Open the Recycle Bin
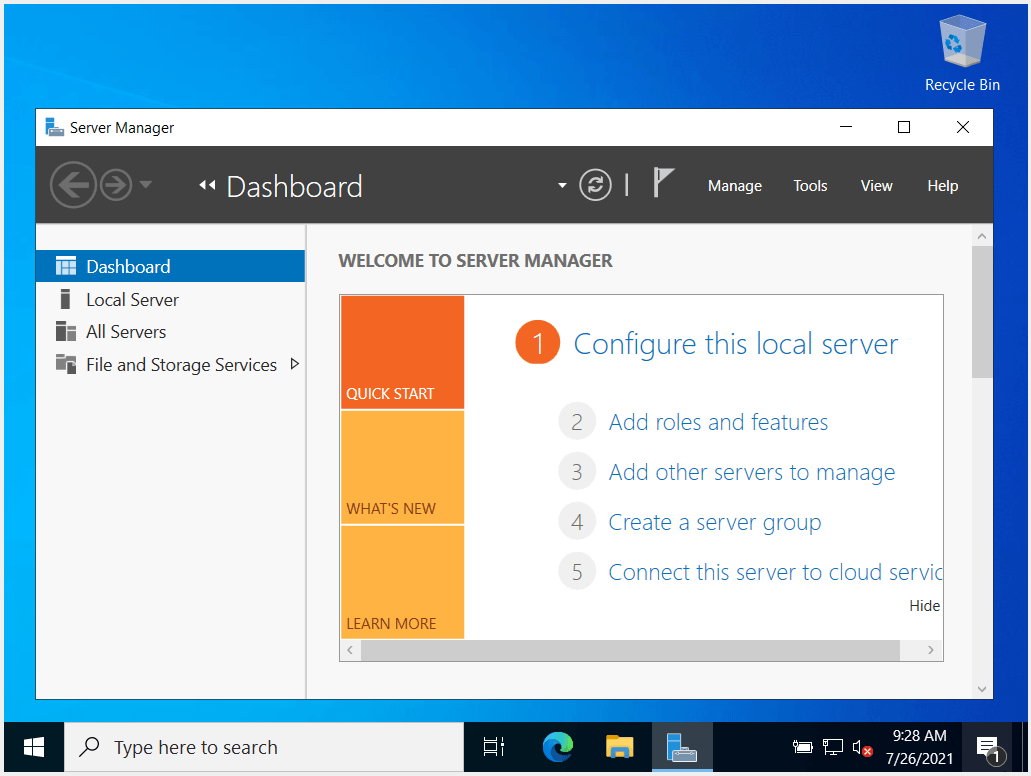The image size is (1031, 776). tap(960, 42)
